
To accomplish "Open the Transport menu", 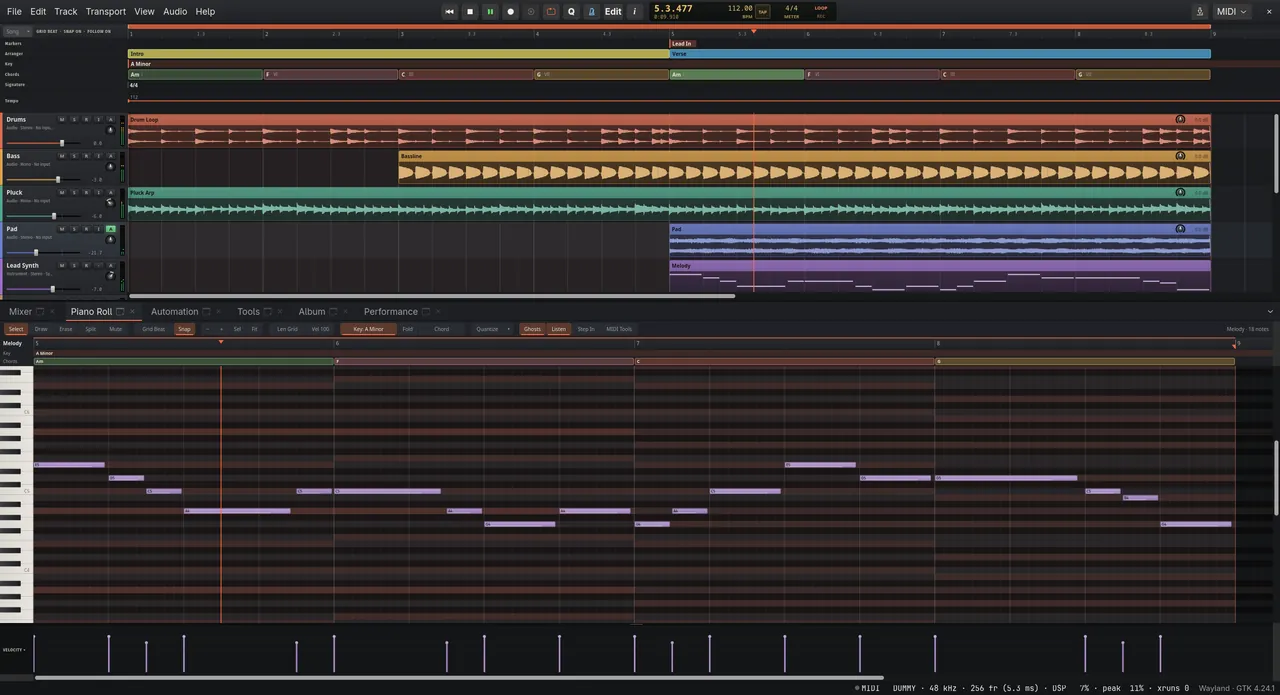I will [x=106, y=12].
